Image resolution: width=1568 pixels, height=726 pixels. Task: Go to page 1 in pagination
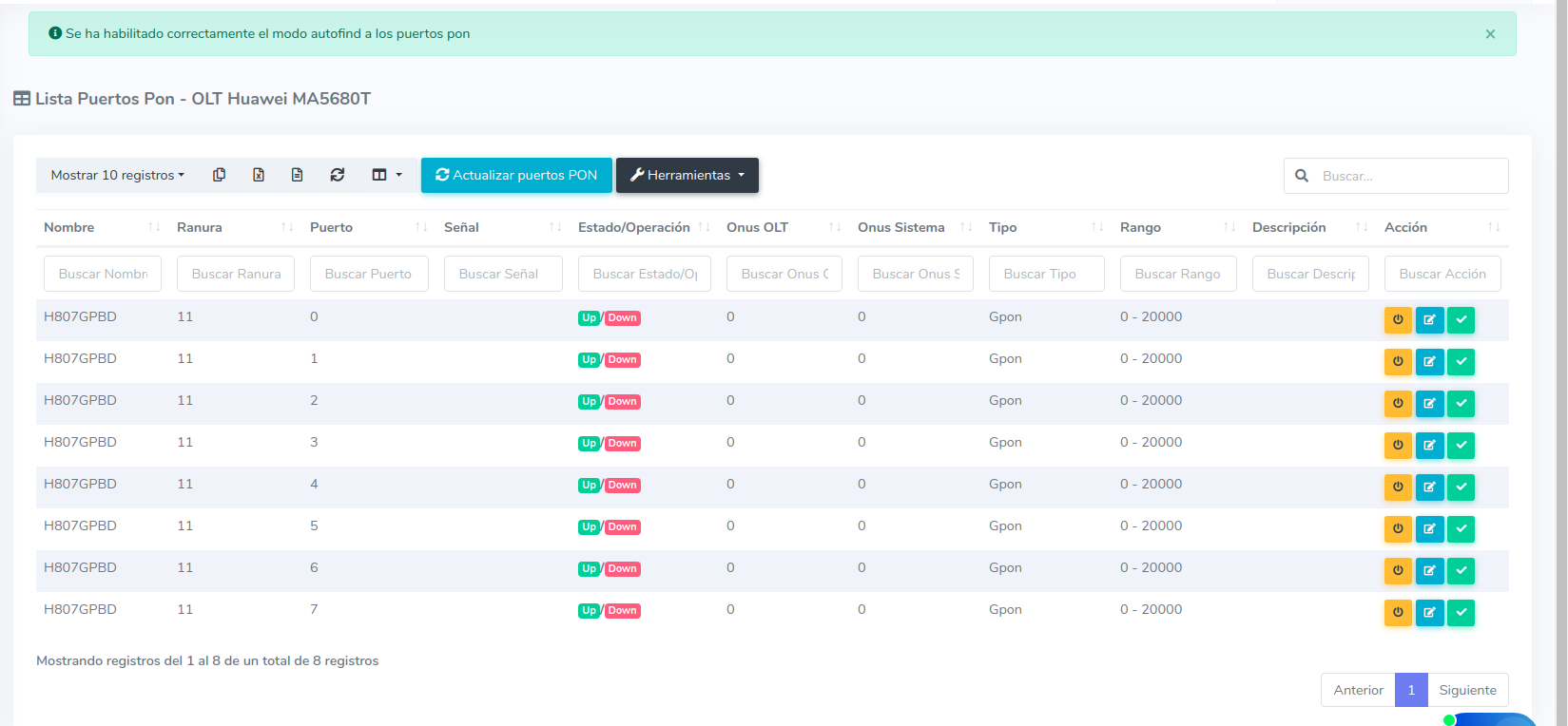1411,690
